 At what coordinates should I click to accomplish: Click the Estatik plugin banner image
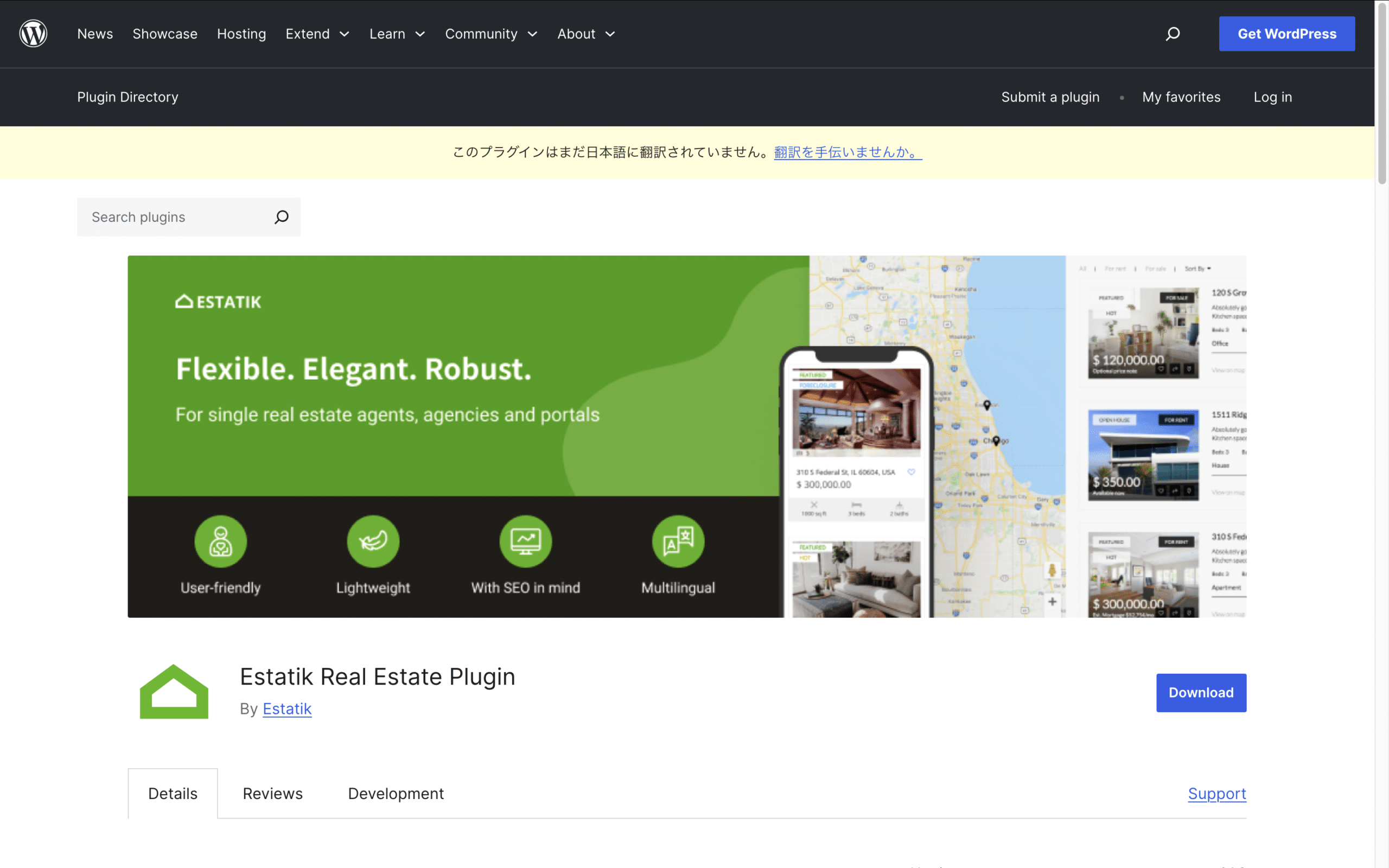[687, 436]
